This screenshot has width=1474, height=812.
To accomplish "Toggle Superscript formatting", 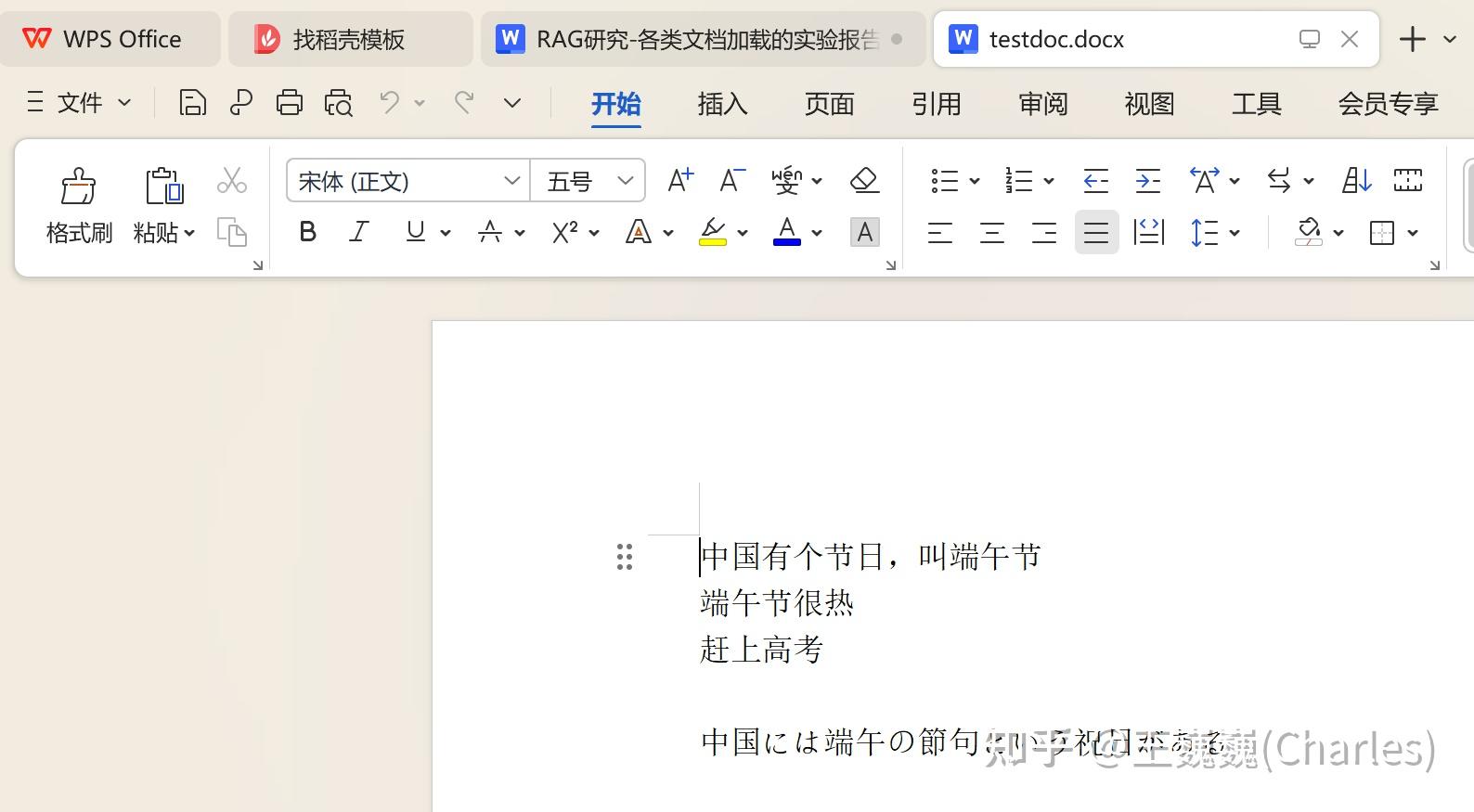I will [x=565, y=232].
